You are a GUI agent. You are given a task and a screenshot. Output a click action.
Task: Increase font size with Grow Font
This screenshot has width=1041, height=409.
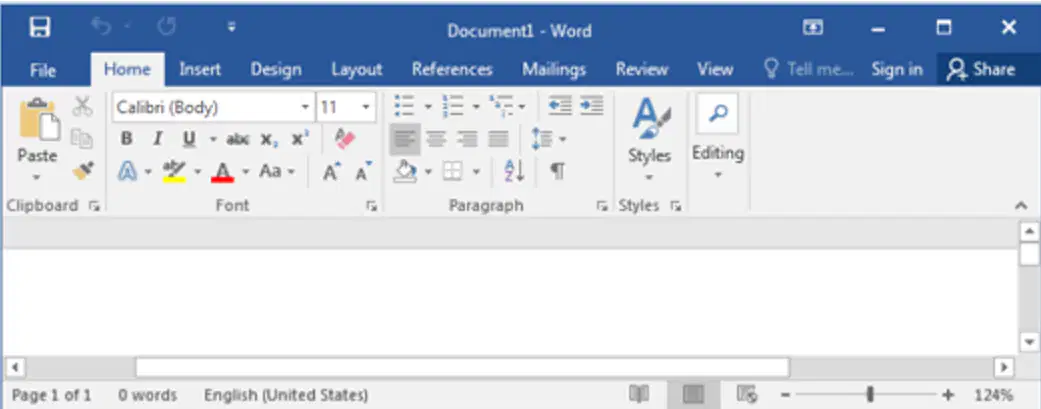(x=332, y=171)
